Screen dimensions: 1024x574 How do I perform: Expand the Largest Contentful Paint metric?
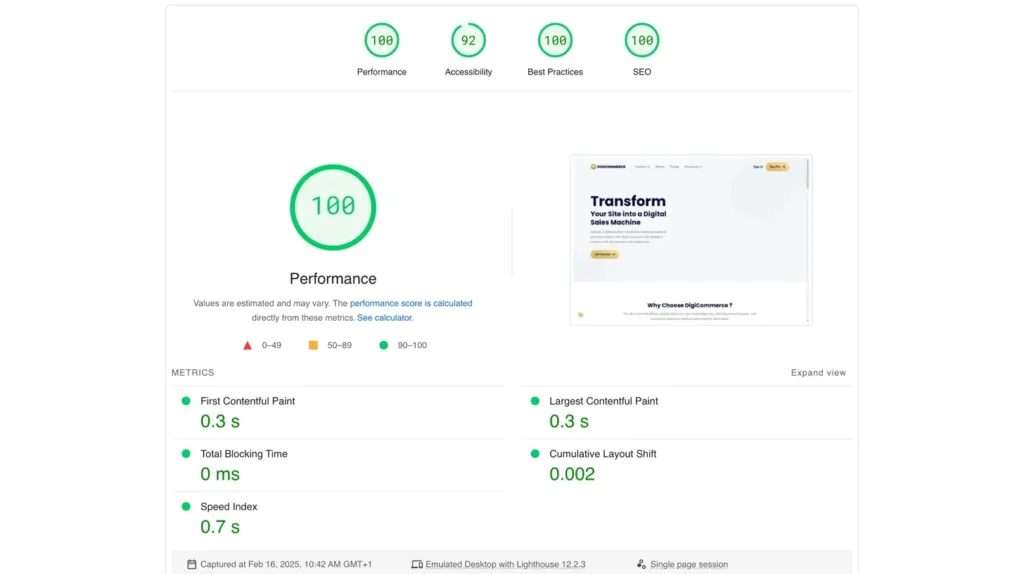pos(603,401)
